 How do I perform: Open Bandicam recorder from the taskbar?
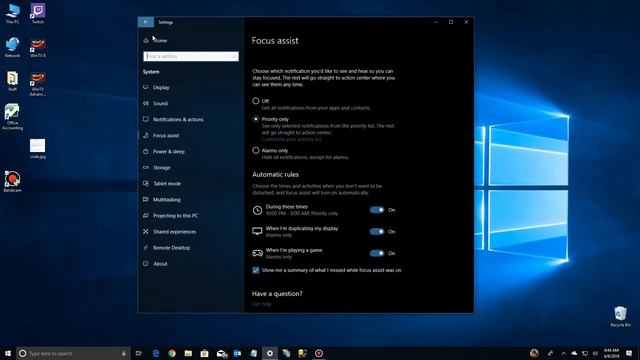click(319, 353)
